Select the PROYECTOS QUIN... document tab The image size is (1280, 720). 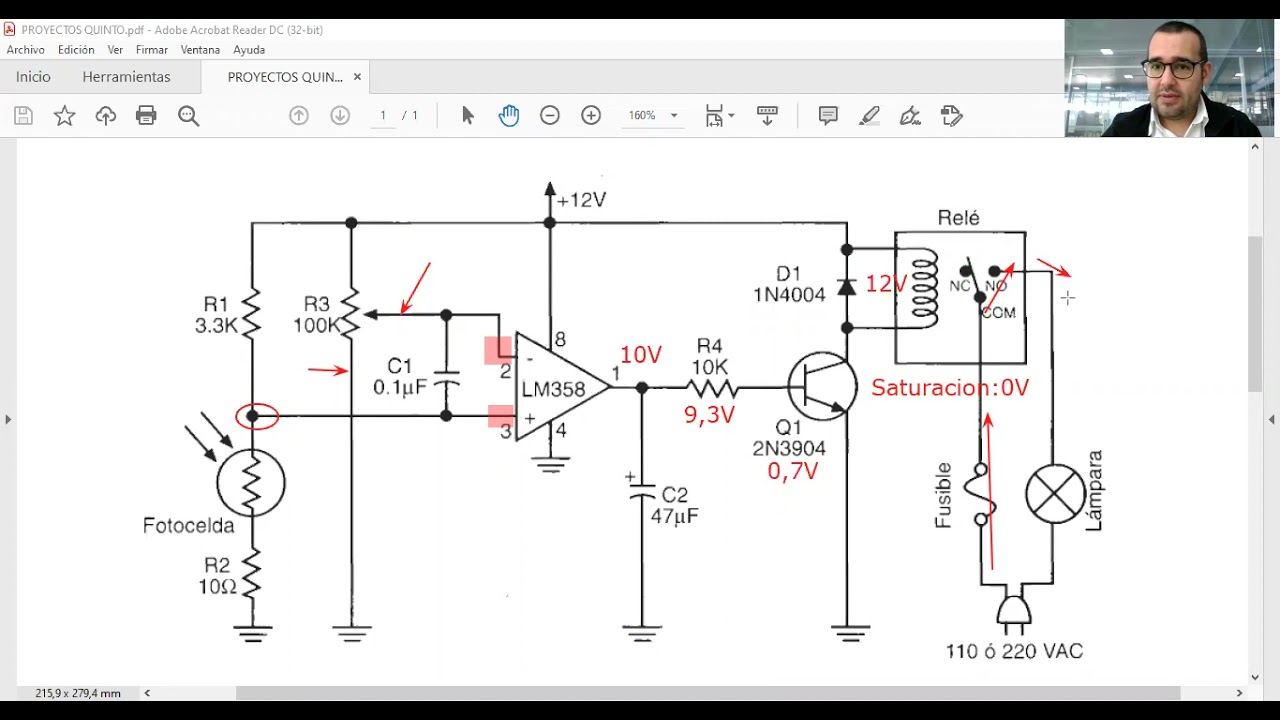285,77
